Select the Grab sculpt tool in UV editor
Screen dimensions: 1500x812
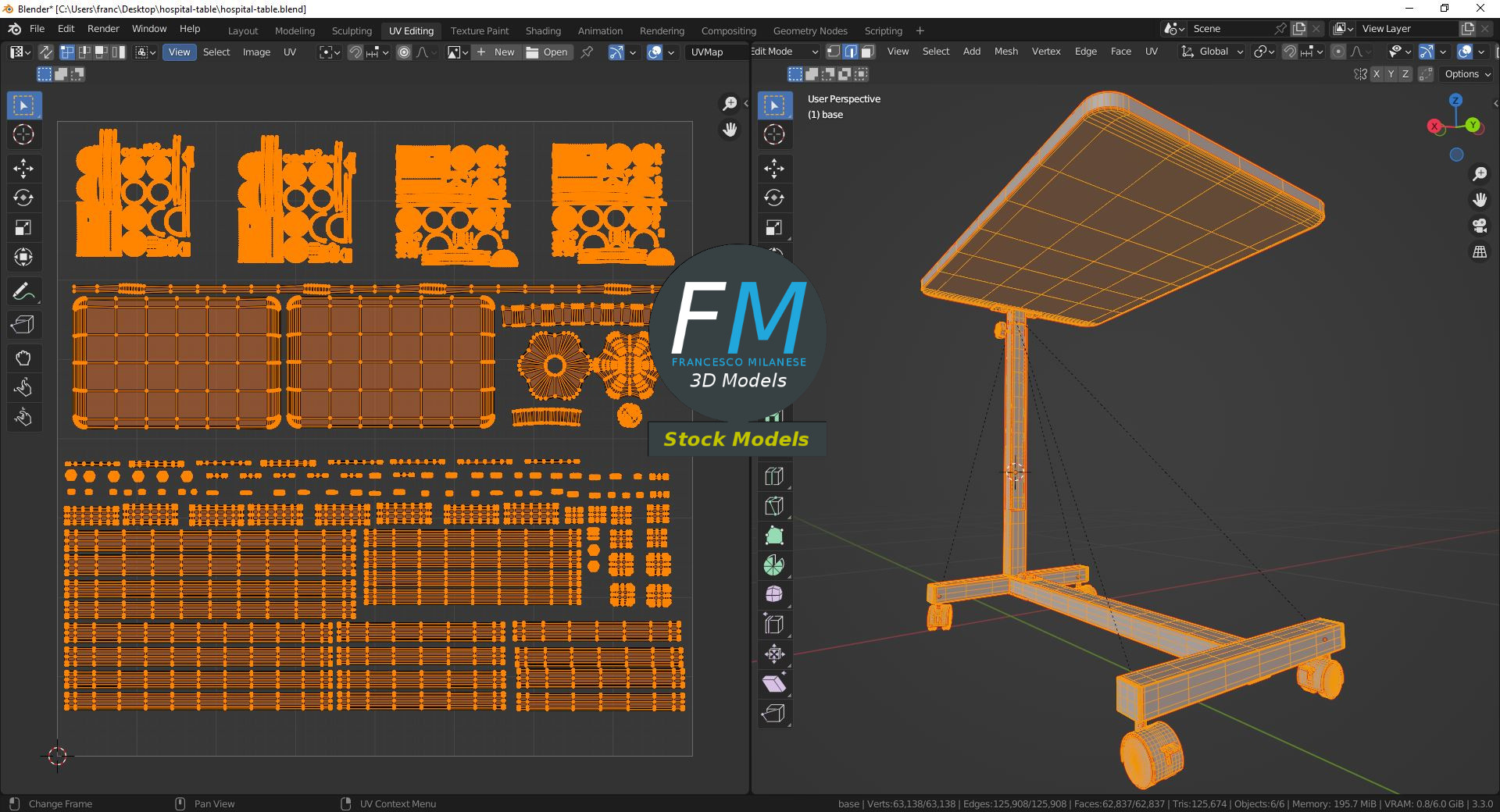click(23, 358)
